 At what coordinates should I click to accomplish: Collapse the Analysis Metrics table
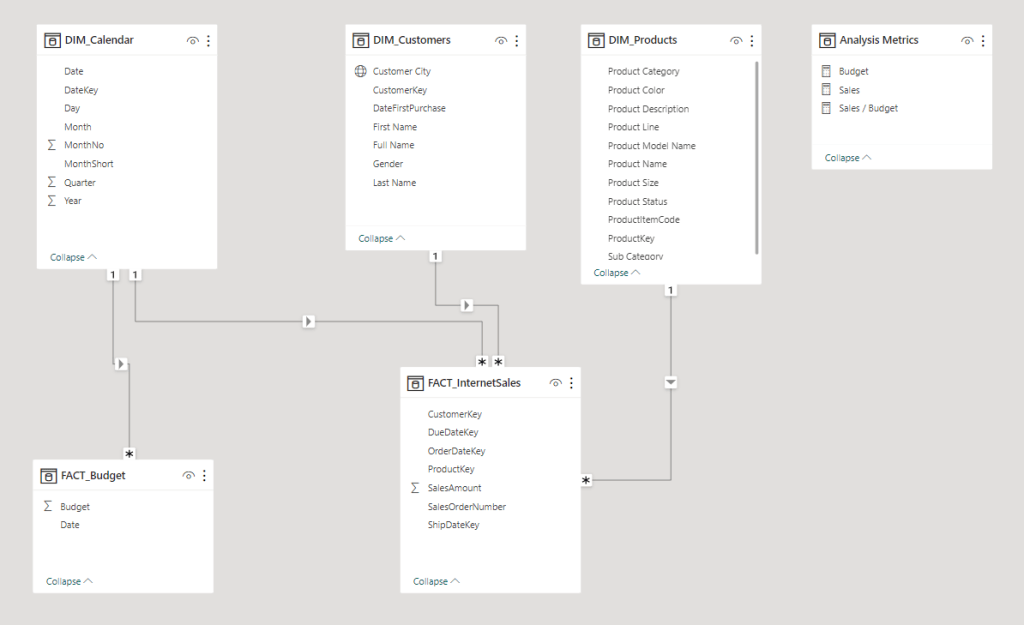848,158
